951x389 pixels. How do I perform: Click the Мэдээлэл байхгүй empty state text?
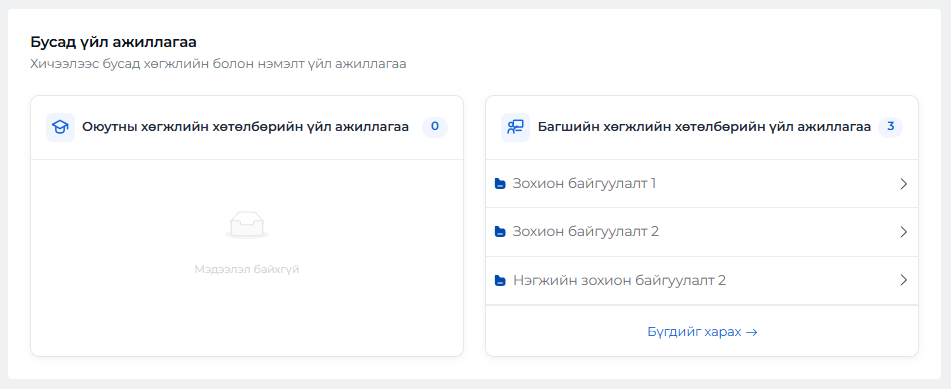(247, 269)
